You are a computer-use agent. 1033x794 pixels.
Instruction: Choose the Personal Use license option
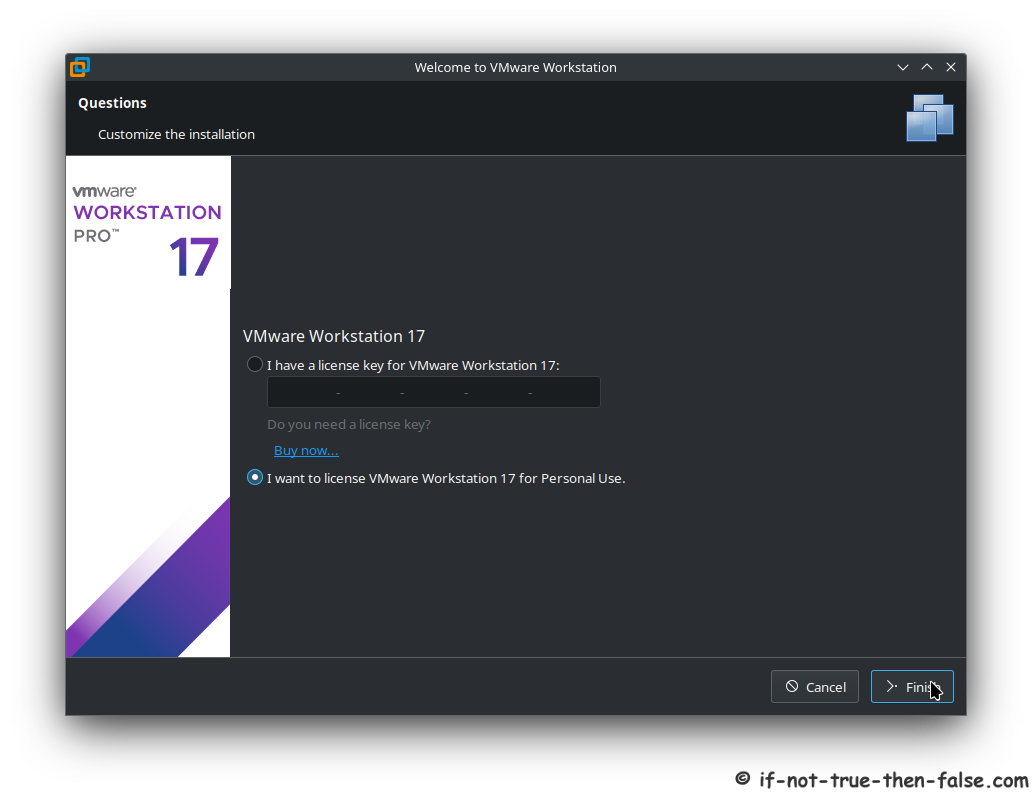pyautogui.click(x=255, y=478)
